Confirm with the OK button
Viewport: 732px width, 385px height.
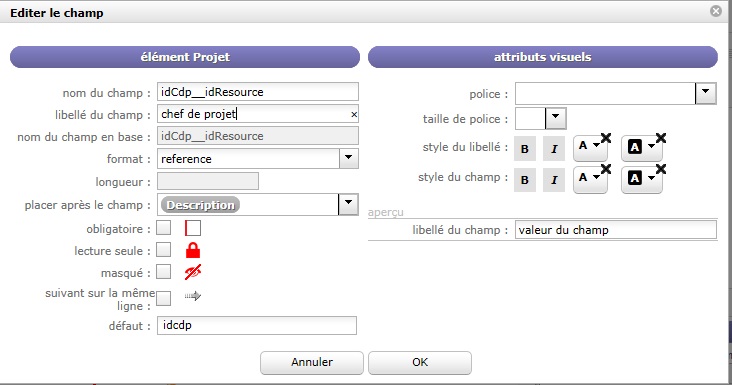pos(420,363)
